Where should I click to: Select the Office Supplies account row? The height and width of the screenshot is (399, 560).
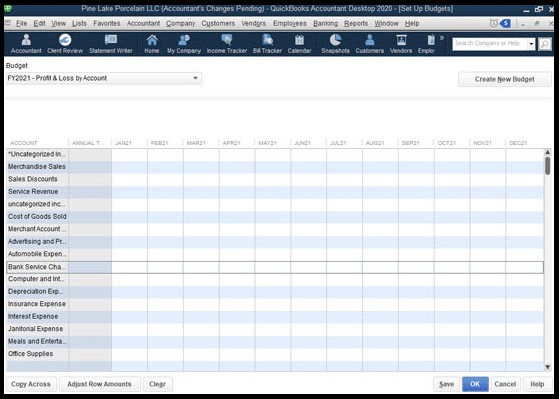(x=275, y=354)
